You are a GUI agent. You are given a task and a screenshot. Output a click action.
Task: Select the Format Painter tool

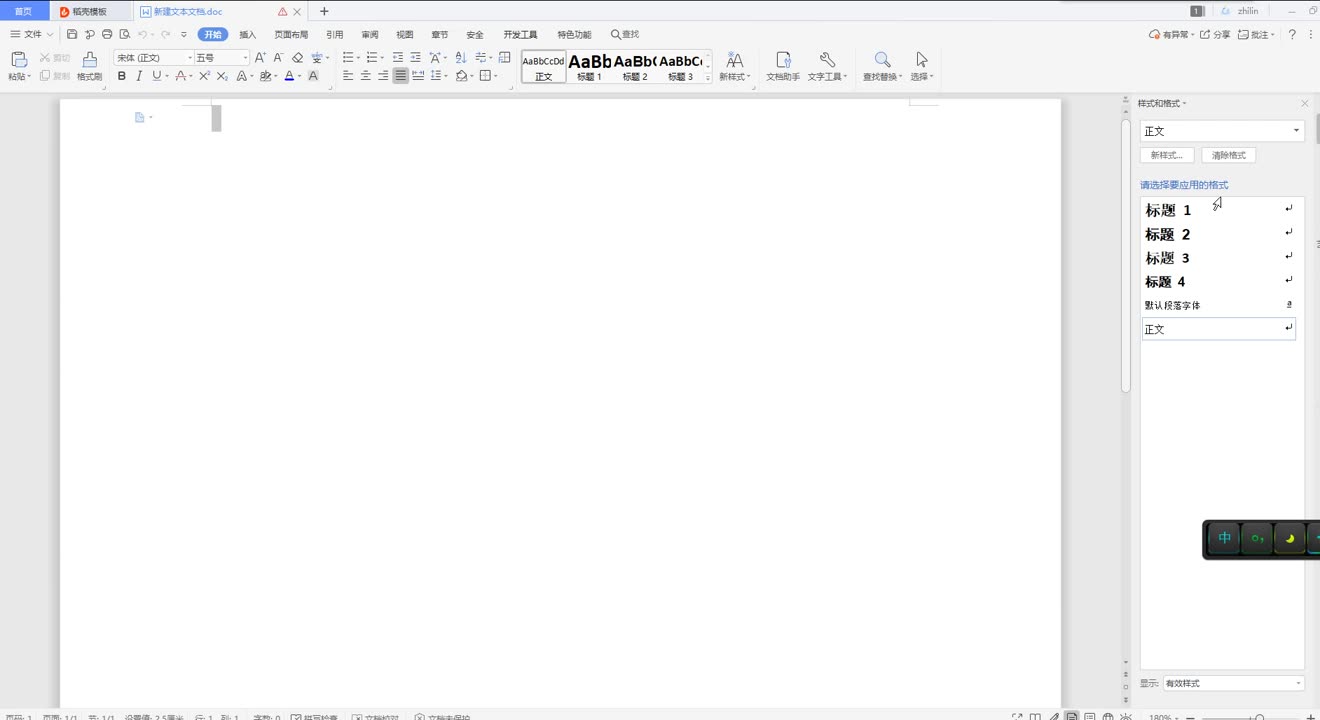pyautogui.click(x=90, y=65)
